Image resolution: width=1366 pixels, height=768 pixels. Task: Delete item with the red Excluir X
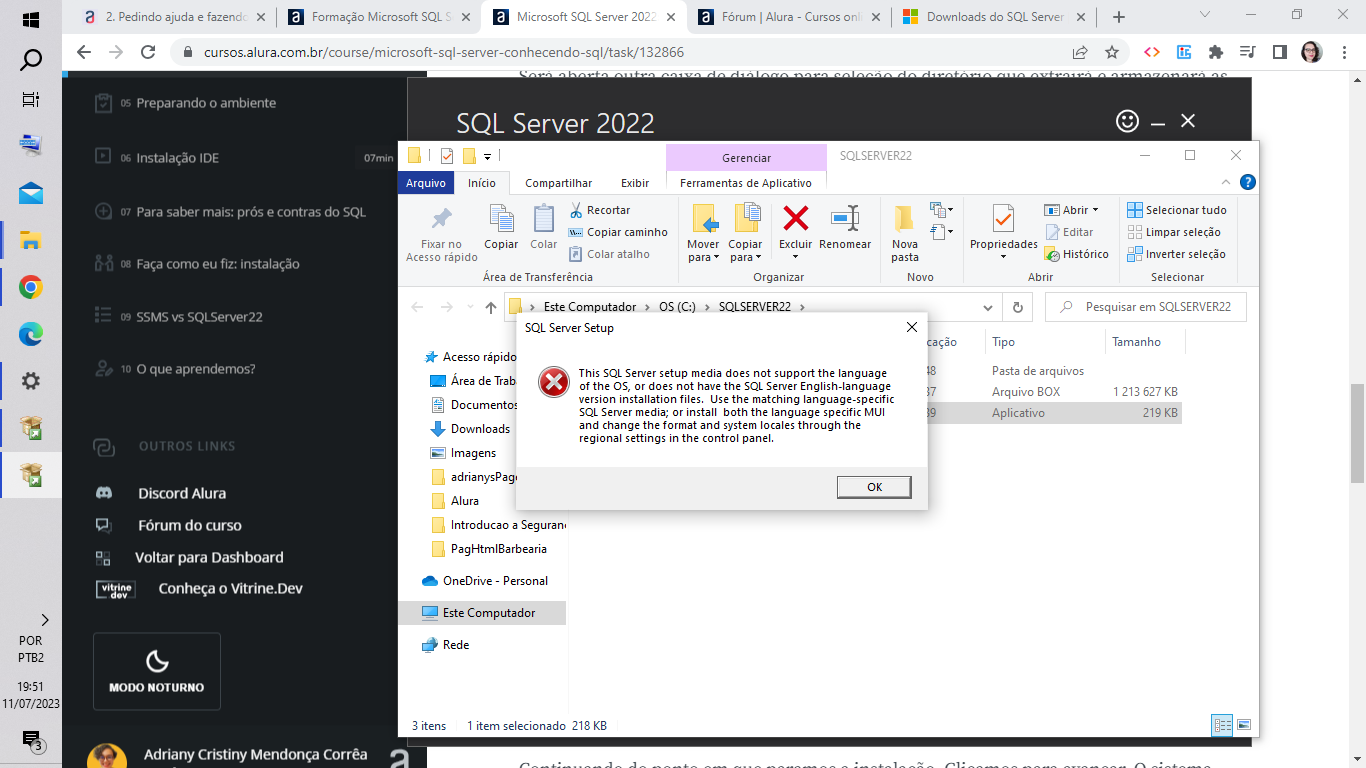click(x=796, y=218)
